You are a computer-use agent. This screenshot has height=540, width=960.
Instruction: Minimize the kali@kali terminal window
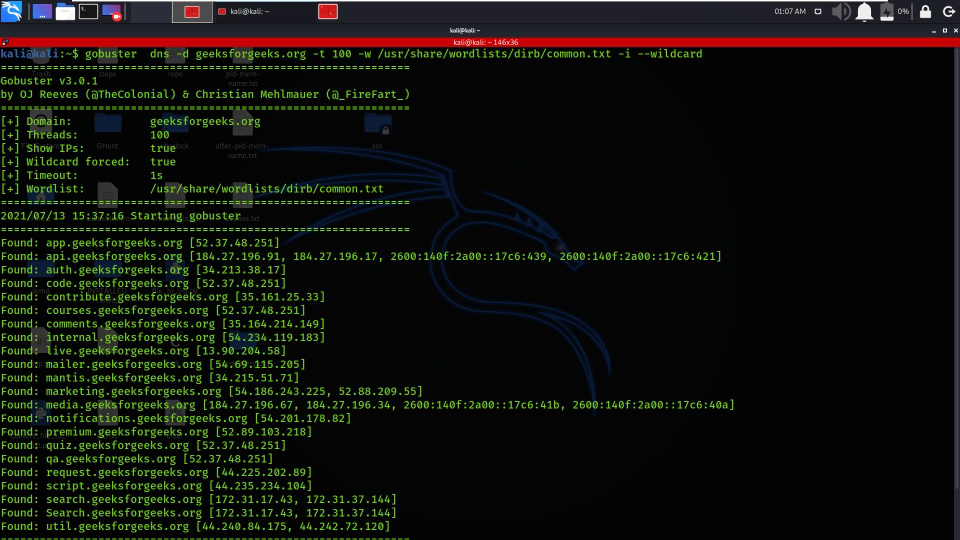coord(934,30)
